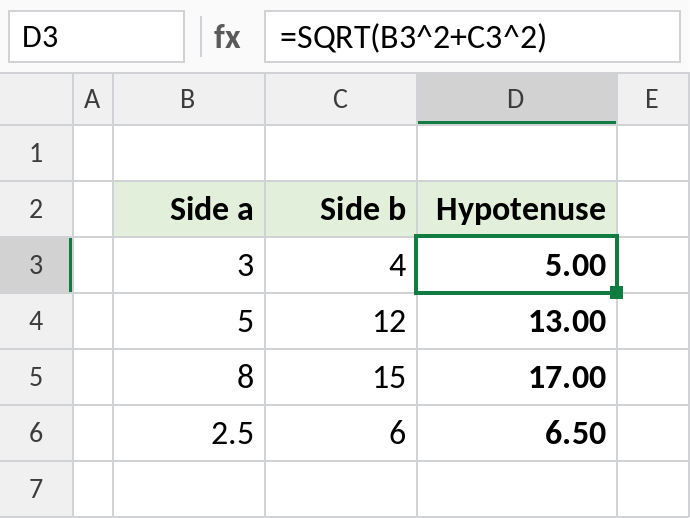Click the fill handle of cell D3
Screen dimensions: 690x518
tap(617, 292)
